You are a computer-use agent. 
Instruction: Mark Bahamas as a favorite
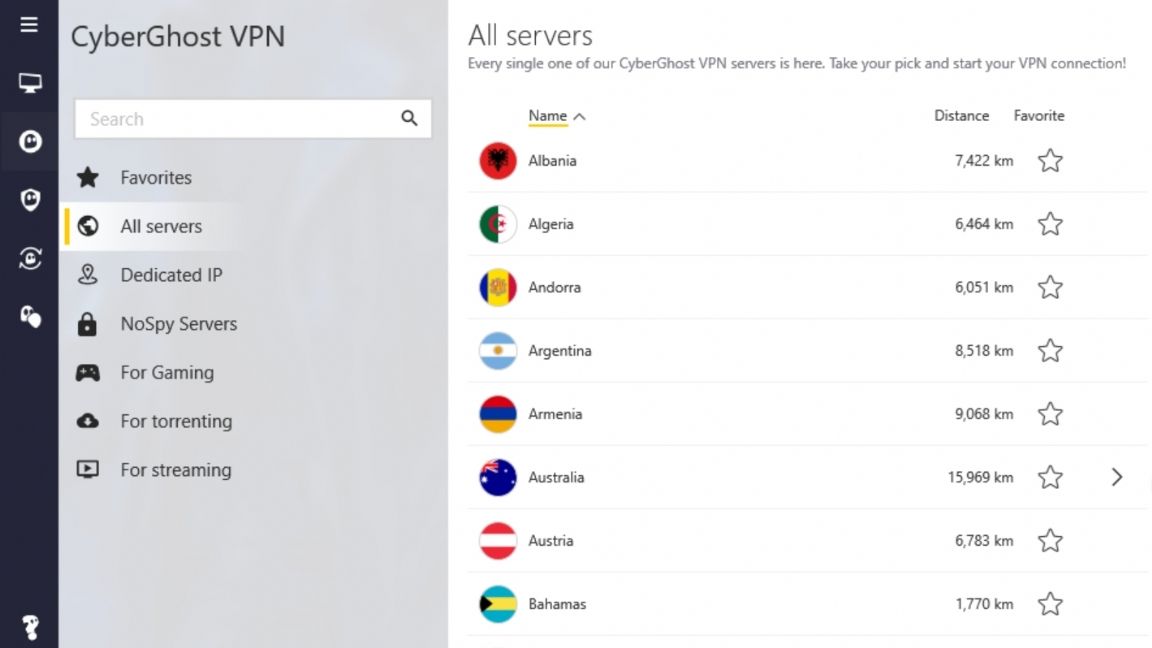[1050, 604]
